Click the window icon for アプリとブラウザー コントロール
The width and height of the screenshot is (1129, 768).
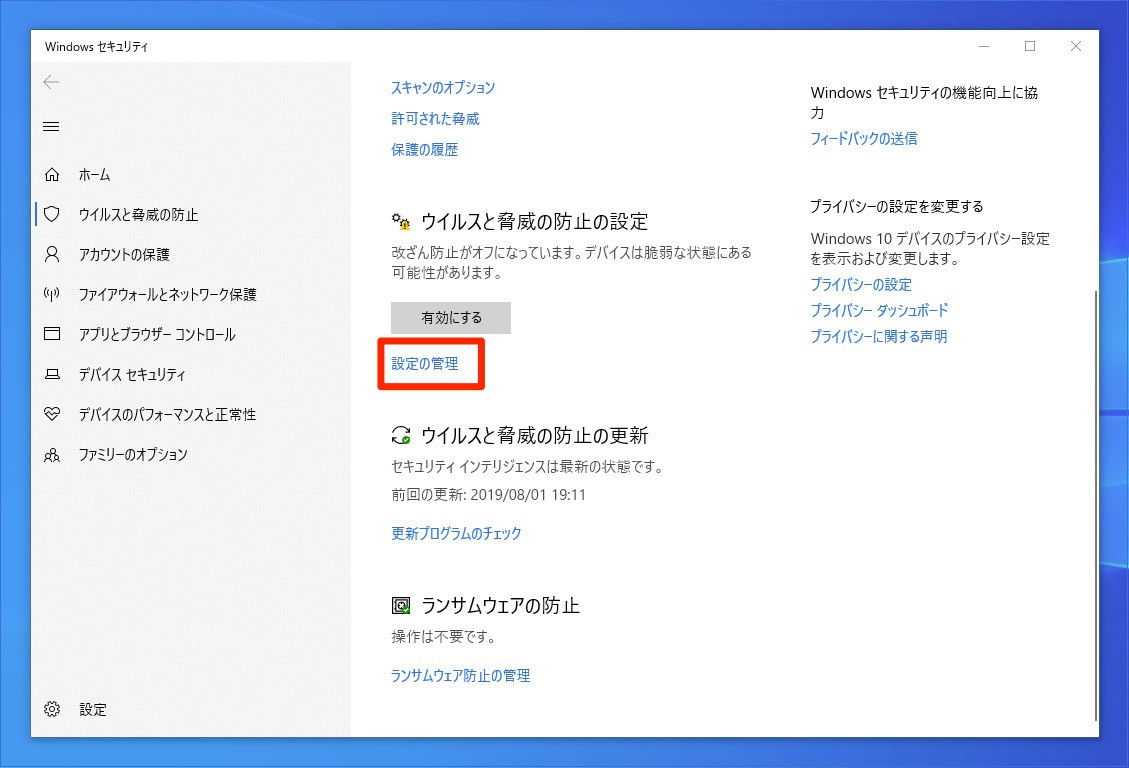(x=52, y=334)
